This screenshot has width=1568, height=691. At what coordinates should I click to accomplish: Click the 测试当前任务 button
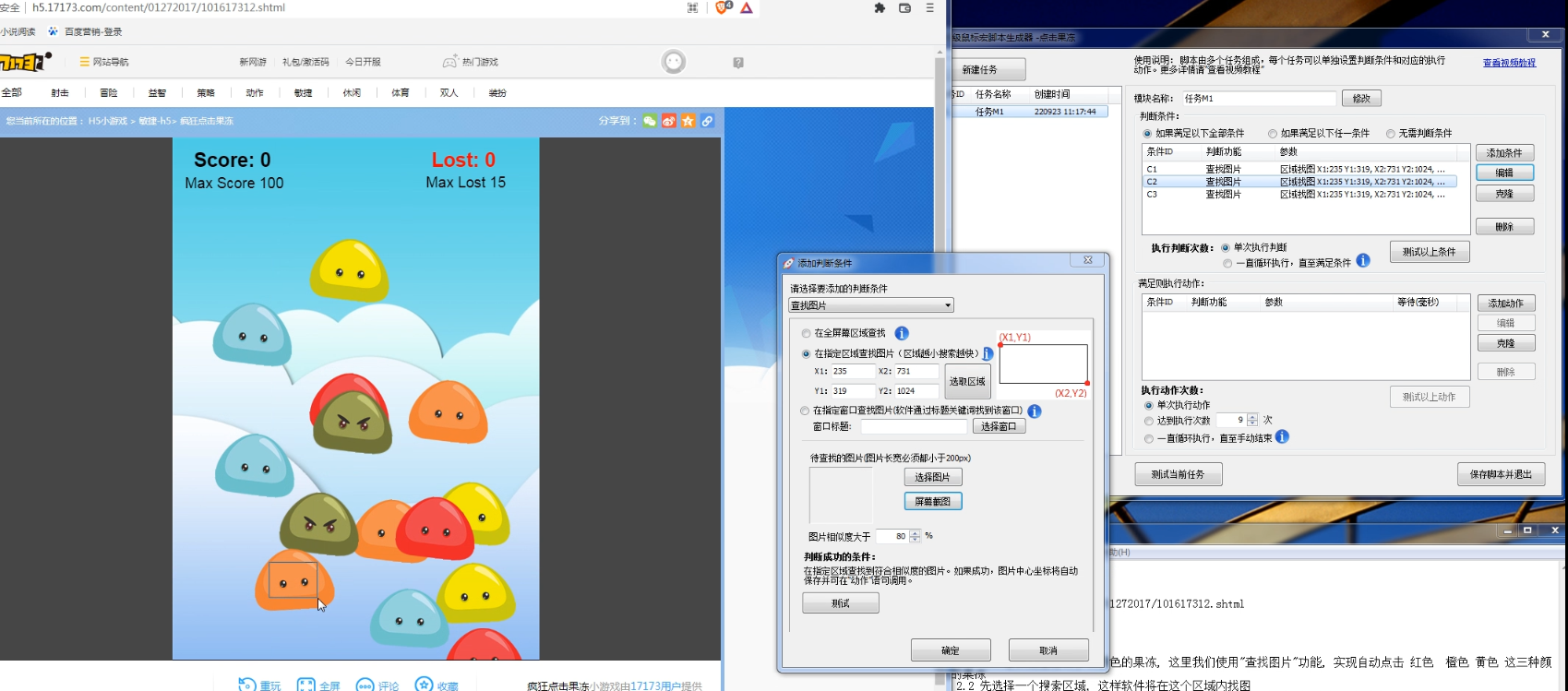1179,474
